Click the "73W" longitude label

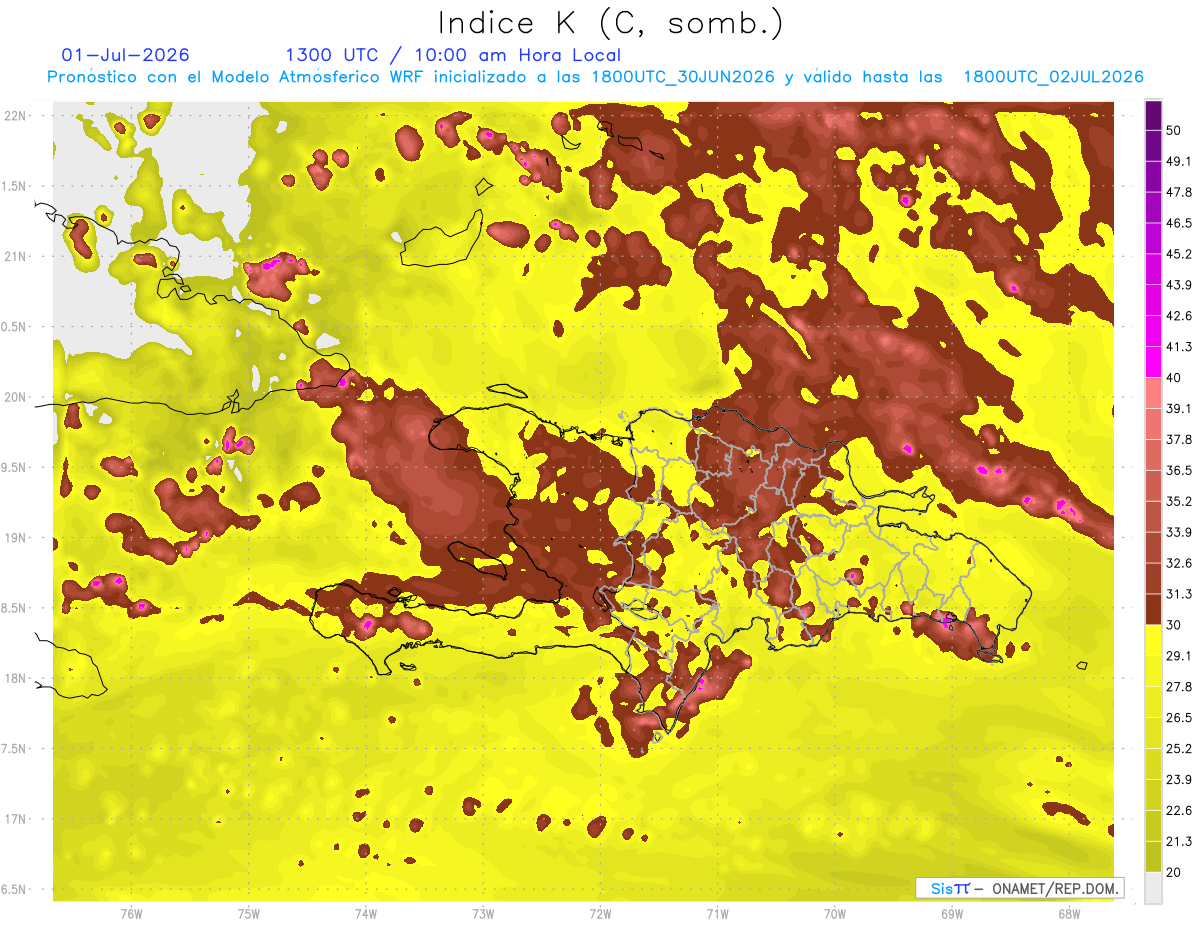tap(483, 913)
